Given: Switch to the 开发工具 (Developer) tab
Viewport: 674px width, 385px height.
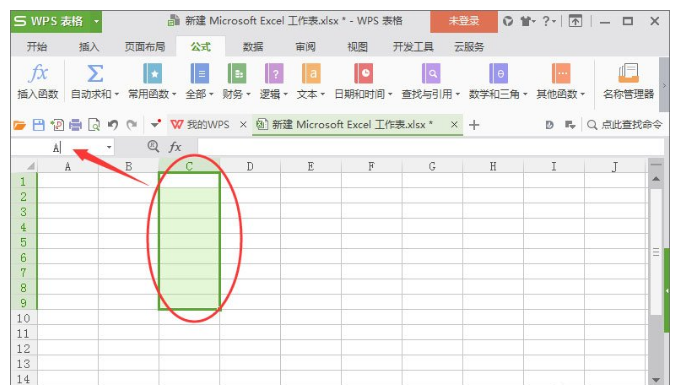Looking at the screenshot, I should pyautogui.click(x=413, y=46).
